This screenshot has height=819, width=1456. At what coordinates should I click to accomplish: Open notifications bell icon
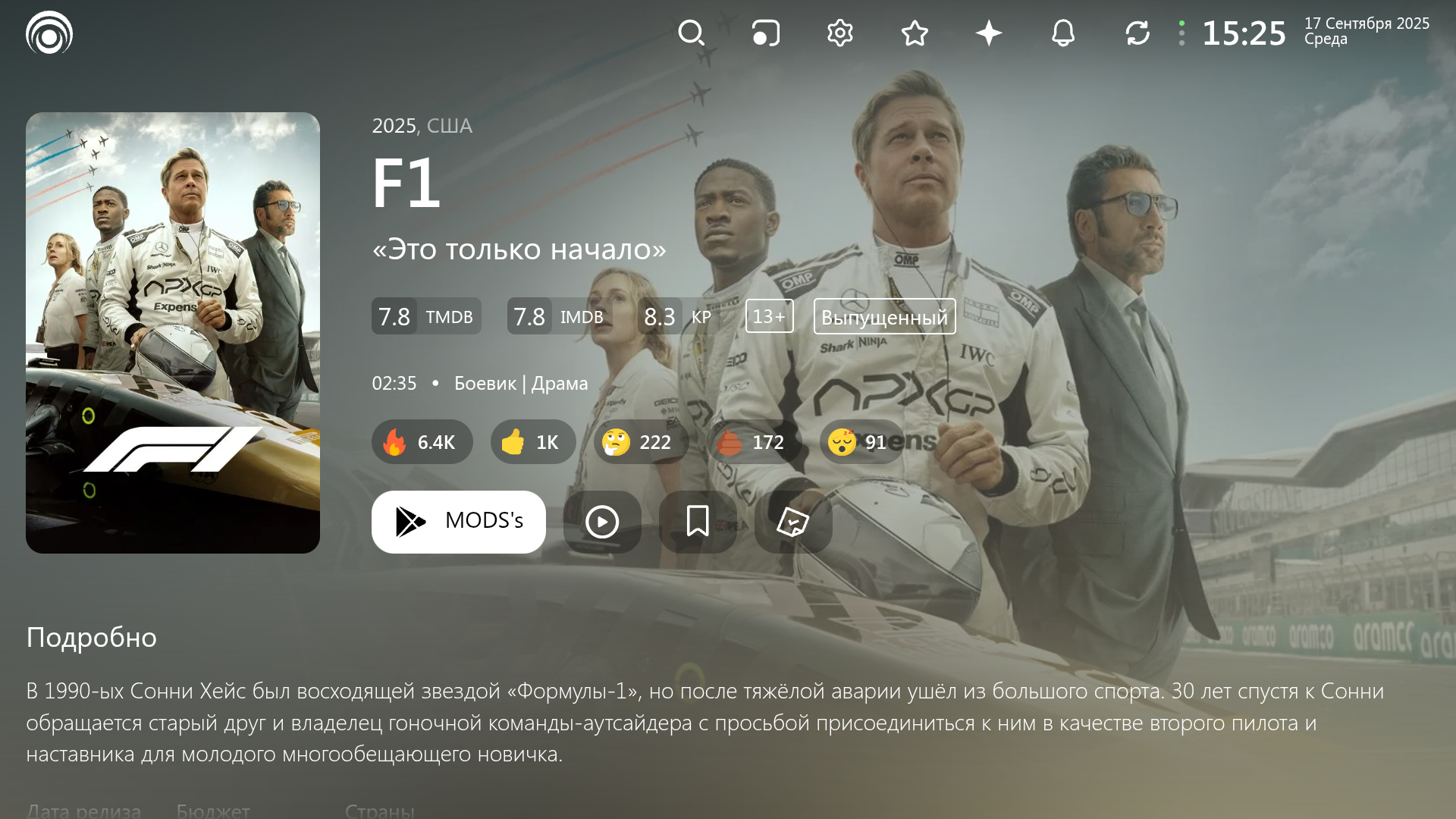[1063, 33]
